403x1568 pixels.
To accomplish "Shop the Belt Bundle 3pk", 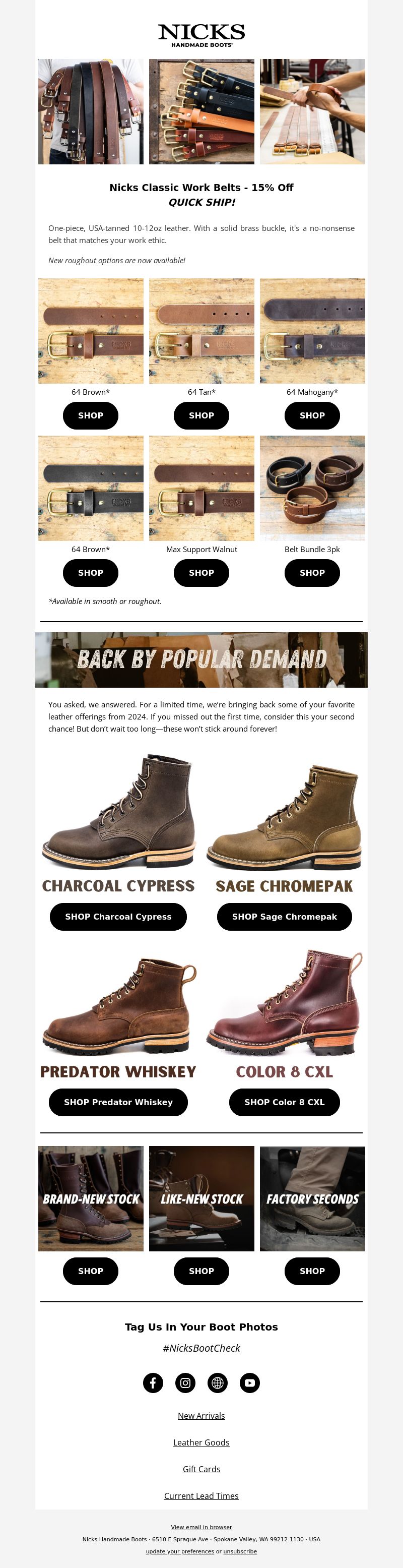I will pos(312,573).
